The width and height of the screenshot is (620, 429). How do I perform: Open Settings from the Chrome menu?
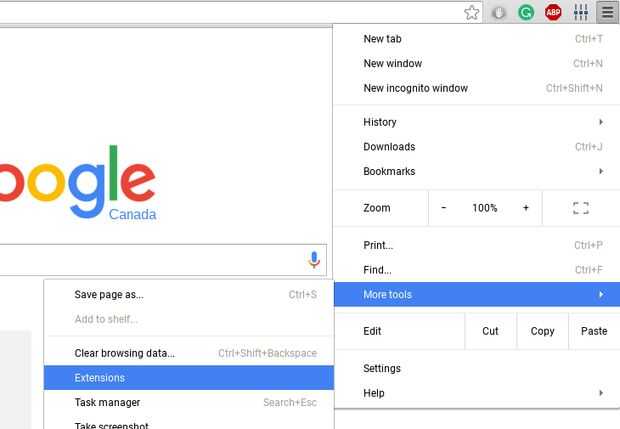point(382,368)
